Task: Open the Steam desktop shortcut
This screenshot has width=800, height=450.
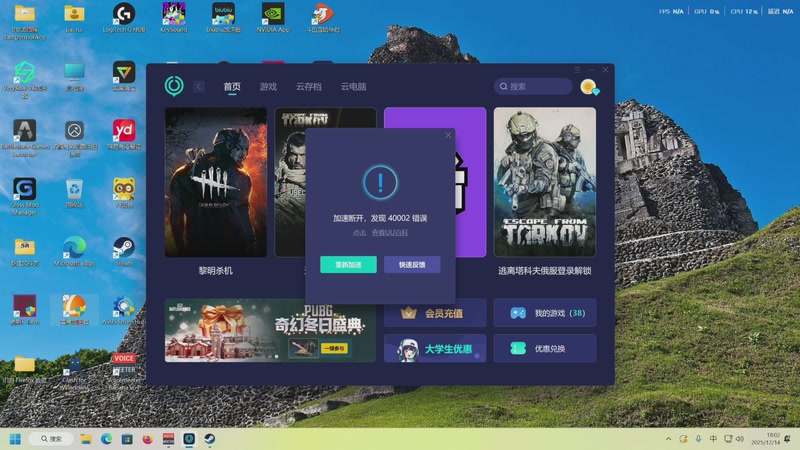Action: pos(123,251)
